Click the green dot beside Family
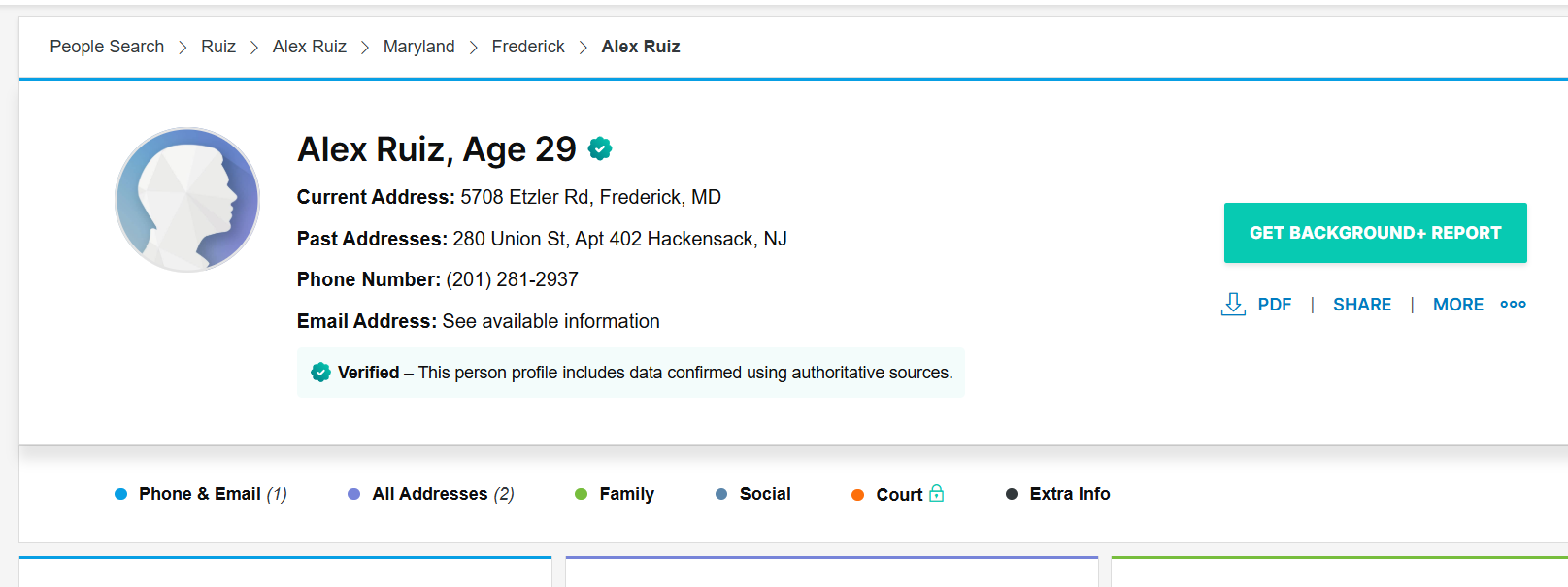 (582, 494)
